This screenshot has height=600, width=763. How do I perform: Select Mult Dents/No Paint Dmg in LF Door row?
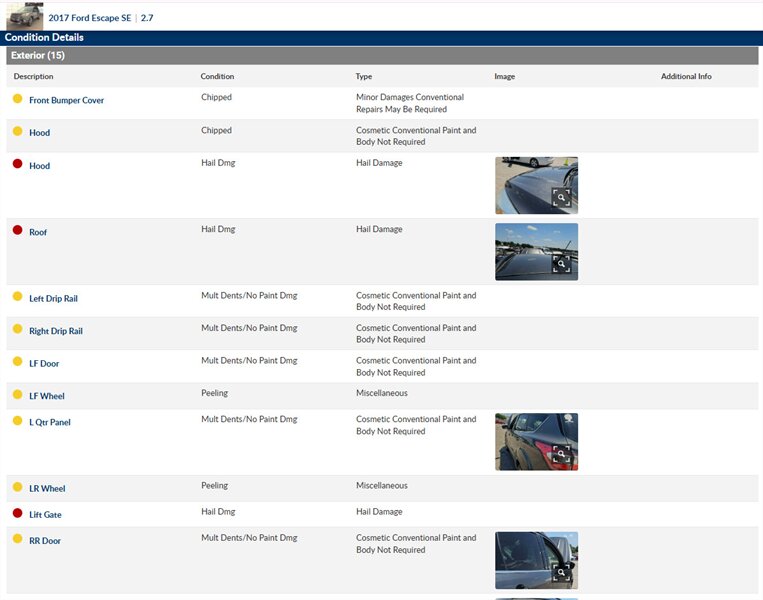pyautogui.click(x=249, y=361)
